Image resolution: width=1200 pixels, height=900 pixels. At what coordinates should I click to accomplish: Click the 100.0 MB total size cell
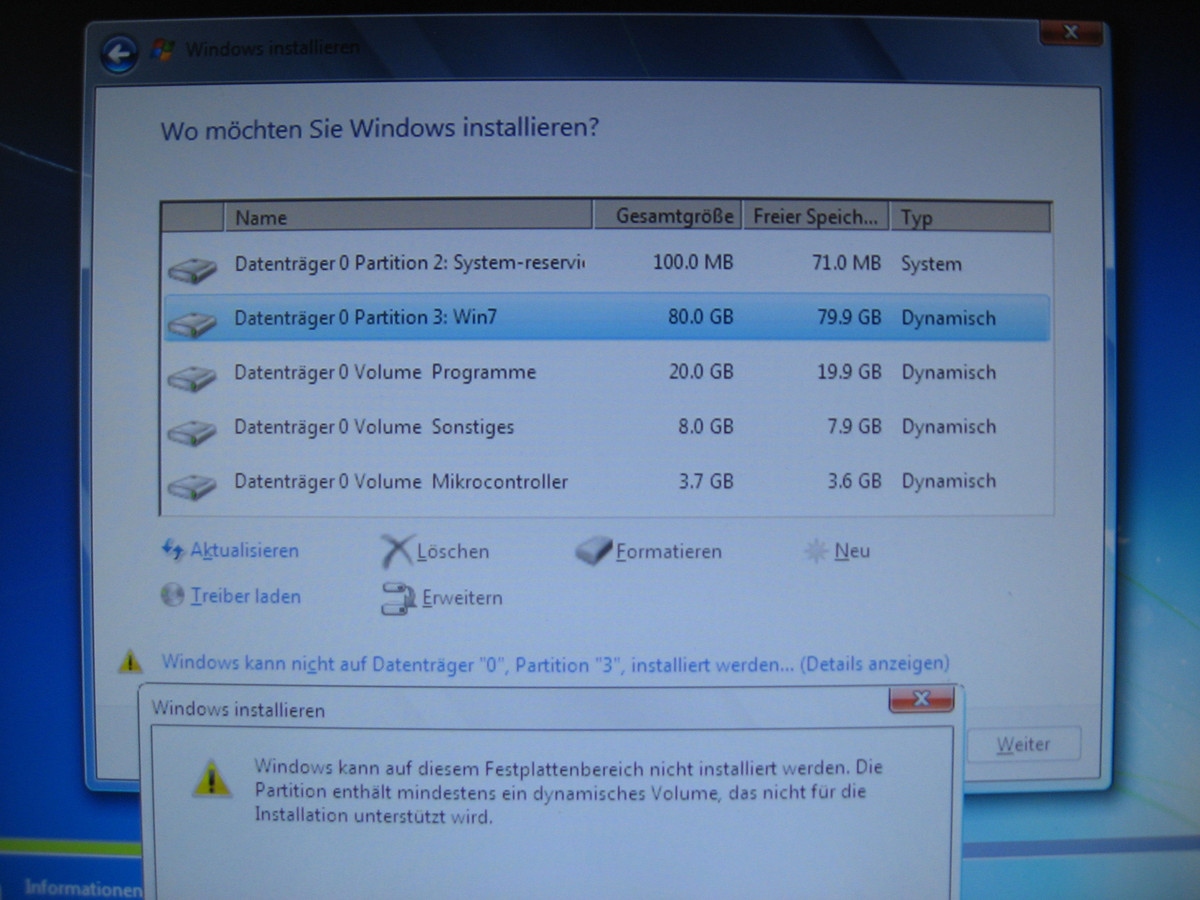tap(693, 262)
